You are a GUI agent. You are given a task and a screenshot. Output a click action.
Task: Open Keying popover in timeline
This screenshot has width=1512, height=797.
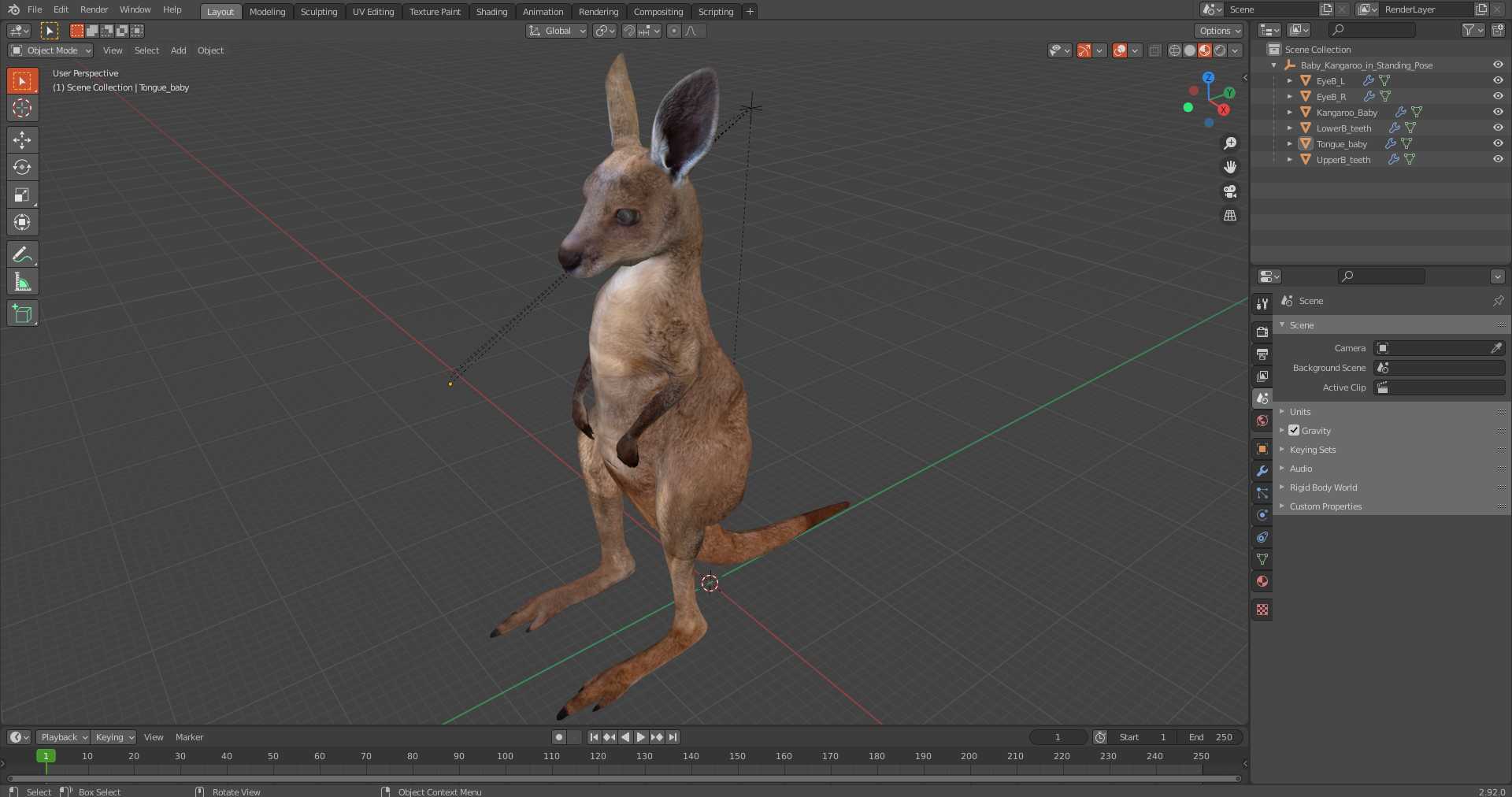pos(114,737)
